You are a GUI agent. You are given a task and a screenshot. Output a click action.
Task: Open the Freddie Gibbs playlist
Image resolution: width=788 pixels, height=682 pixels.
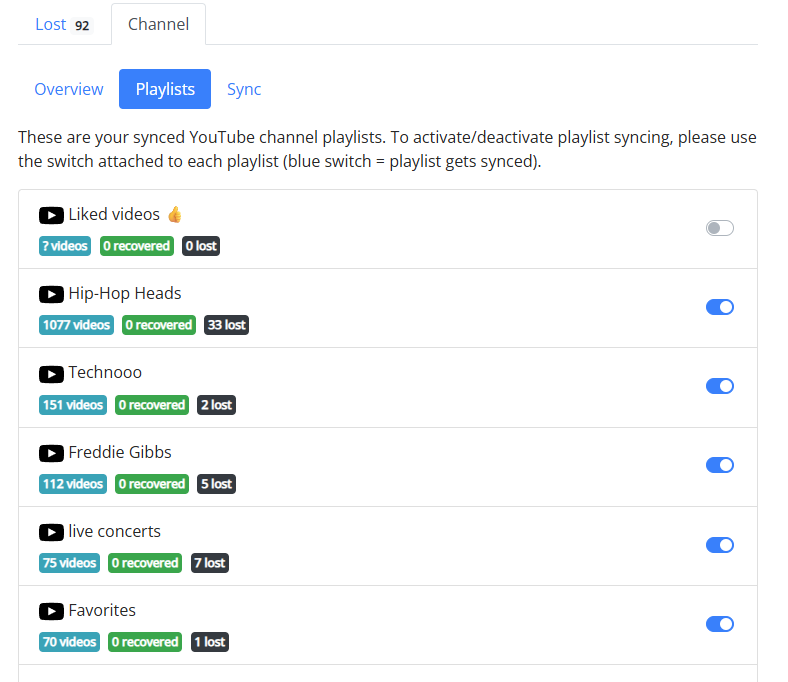pos(120,452)
